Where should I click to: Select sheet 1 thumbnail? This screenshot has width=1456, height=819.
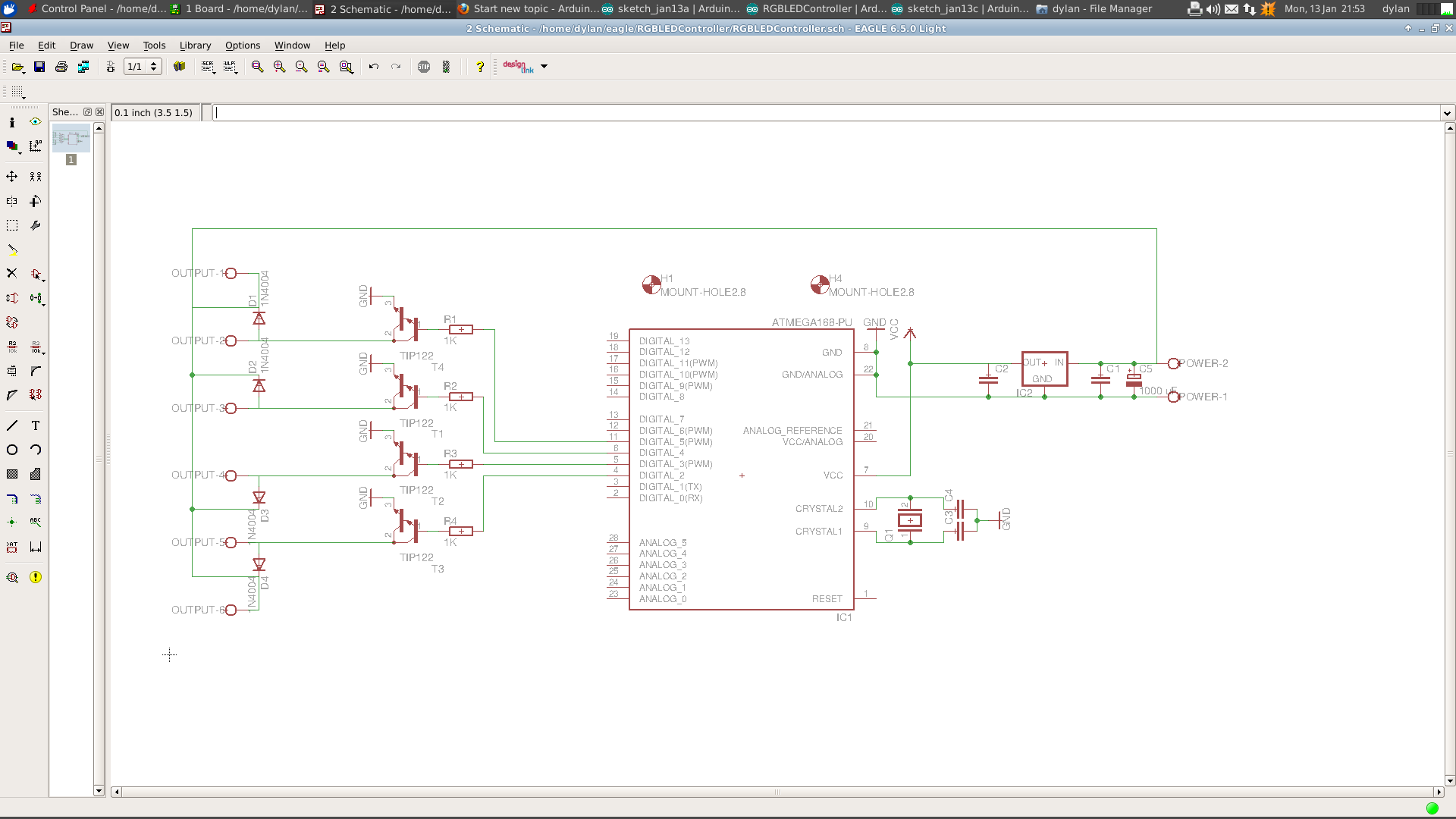tap(71, 139)
